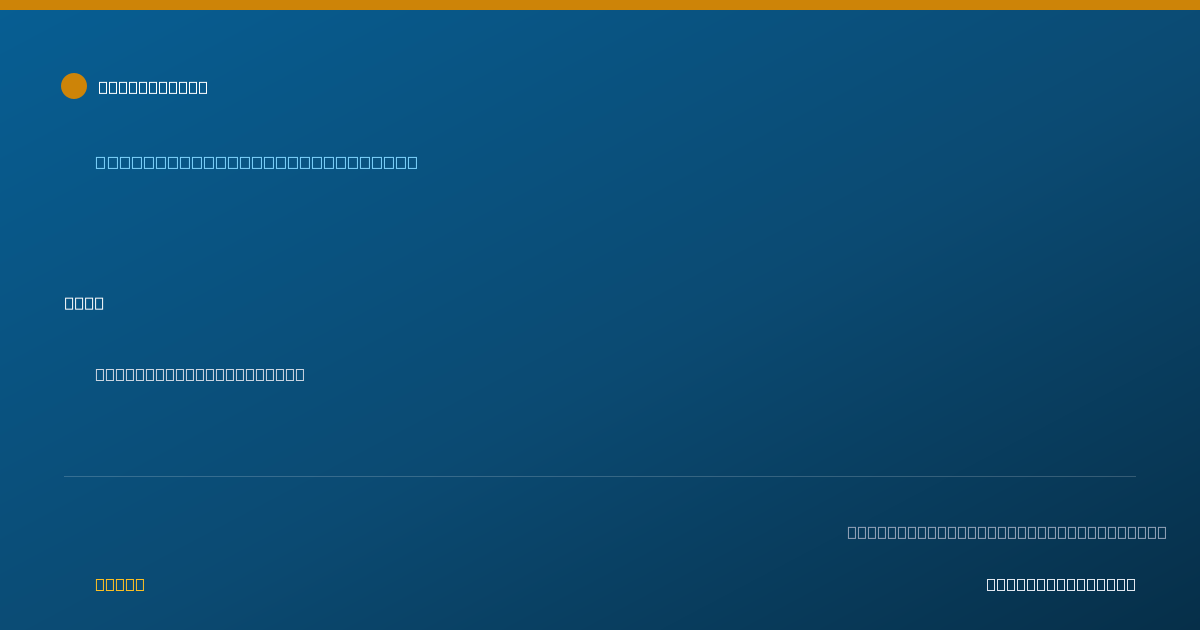Image resolution: width=1200 pixels, height=630 pixels.
Task: Click the orange circle logo icon
Action: (74, 86)
